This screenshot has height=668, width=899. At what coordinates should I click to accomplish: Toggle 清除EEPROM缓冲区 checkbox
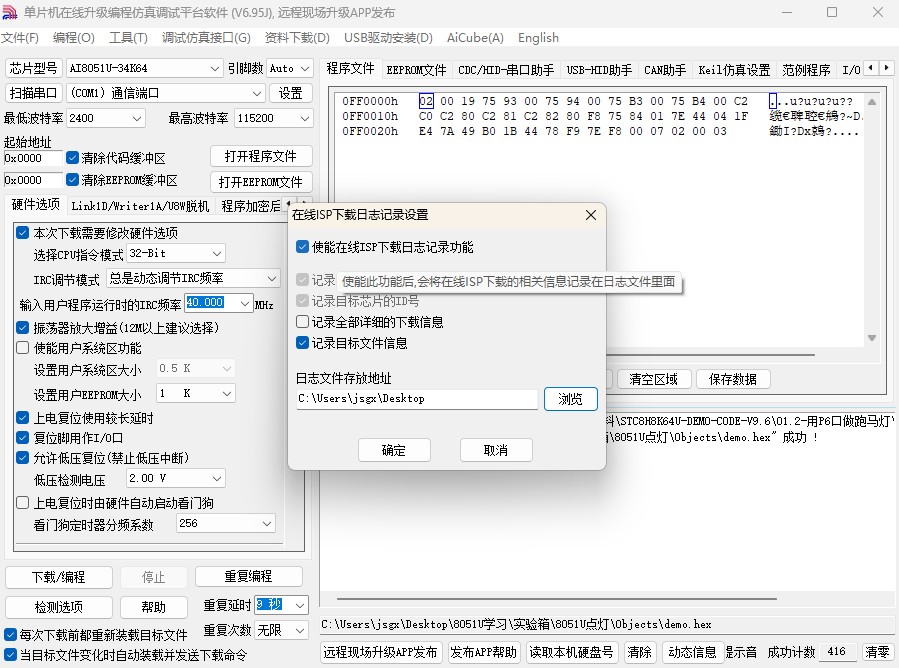point(72,180)
